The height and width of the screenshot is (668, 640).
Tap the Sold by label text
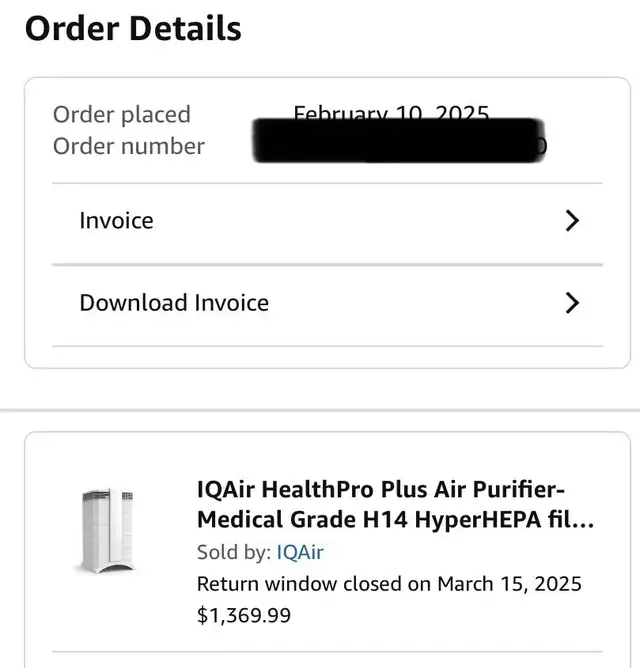click(234, 552)
